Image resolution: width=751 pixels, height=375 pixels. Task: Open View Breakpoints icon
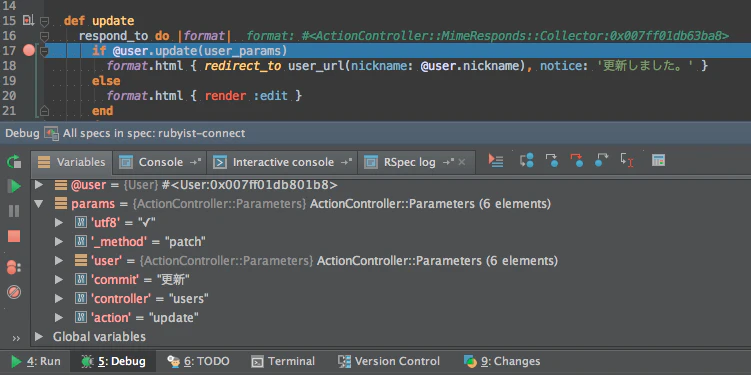coord(14,267)
